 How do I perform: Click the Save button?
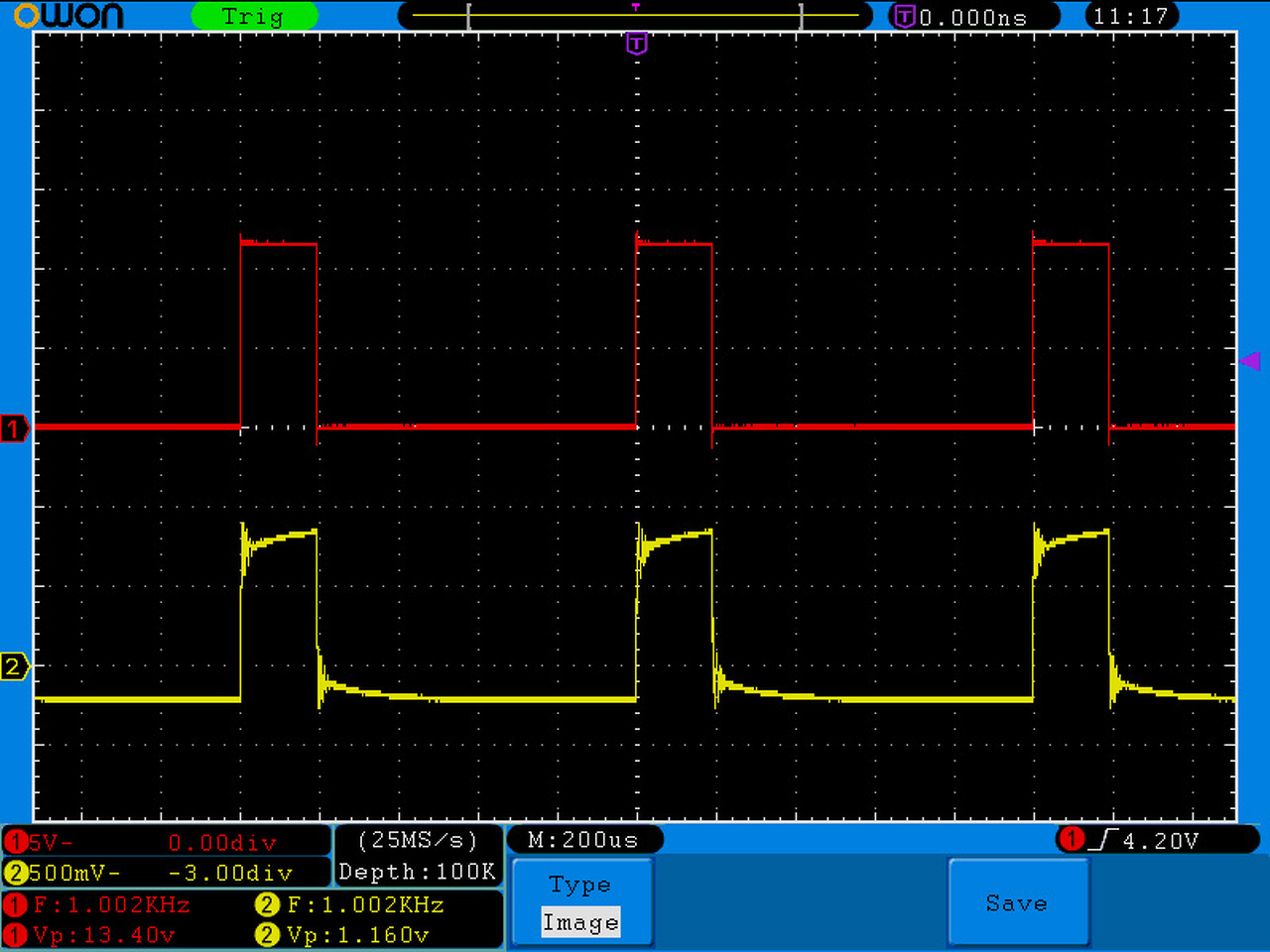[x=1018, y=902]
